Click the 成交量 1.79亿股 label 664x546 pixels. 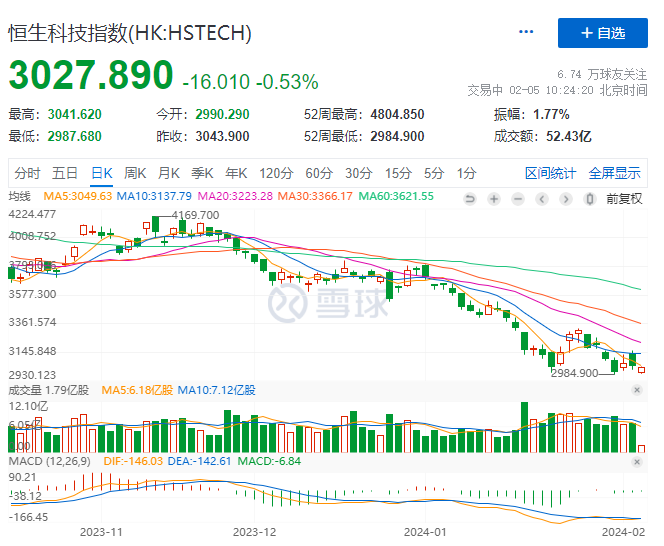click(49, 390)
